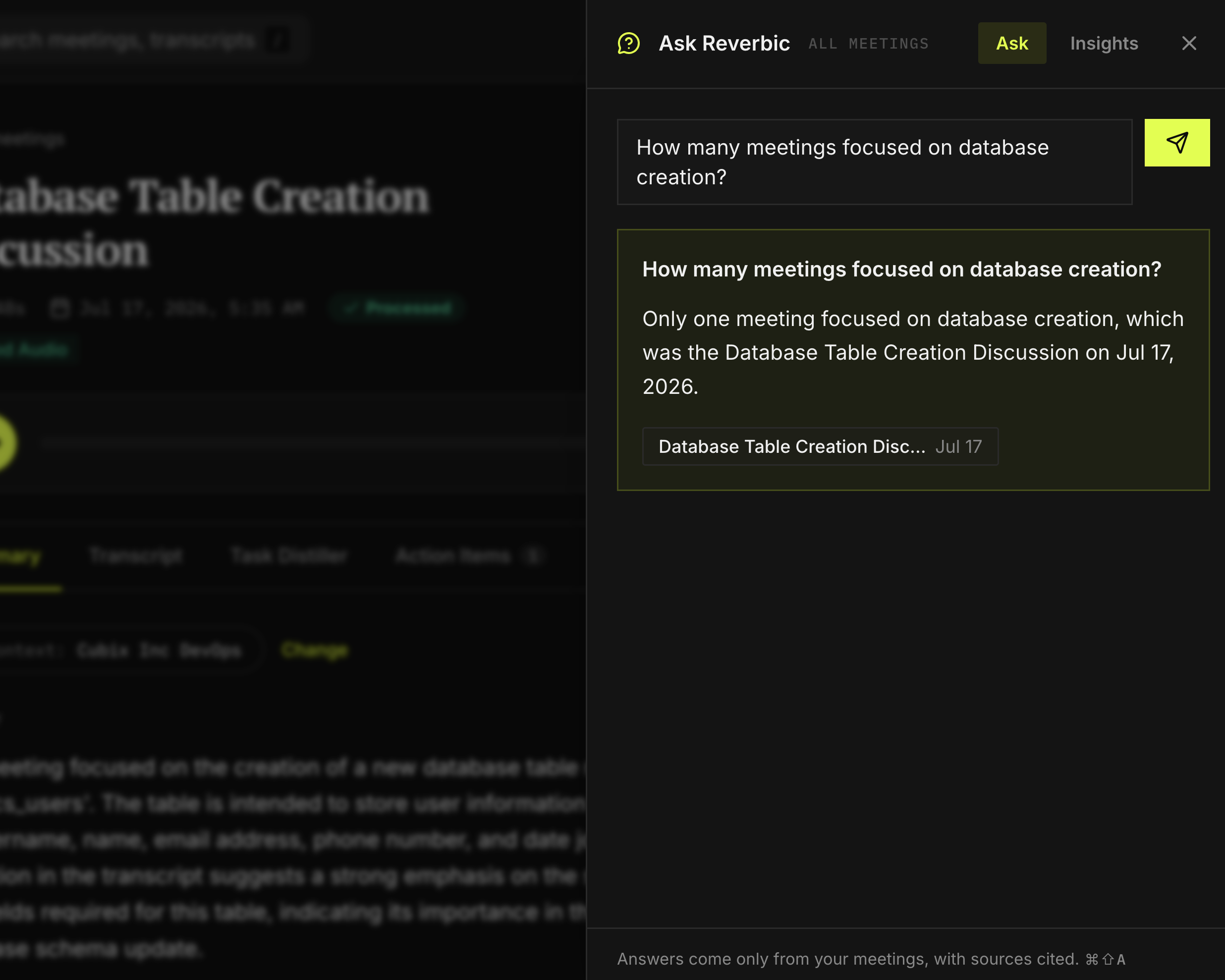Click the blurred Processed status badge
Screen dimensions: 1225x980
[398, 308]
